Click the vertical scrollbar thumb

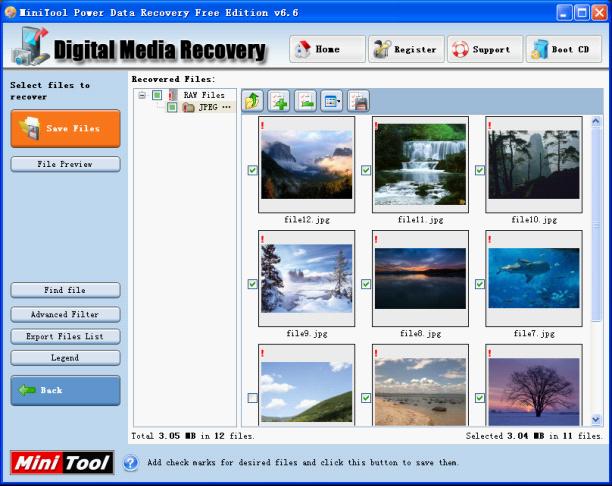click(x=596, y=224)
